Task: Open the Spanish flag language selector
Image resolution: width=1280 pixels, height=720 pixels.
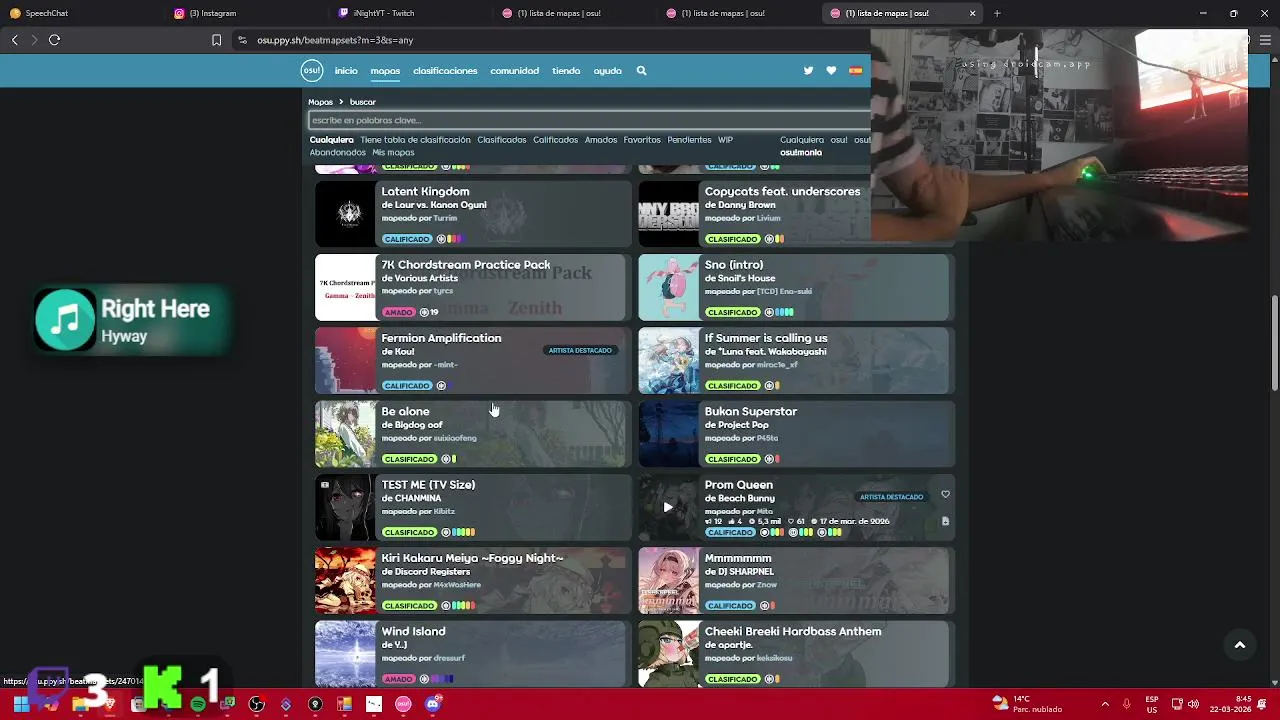Action: point(856,71)
